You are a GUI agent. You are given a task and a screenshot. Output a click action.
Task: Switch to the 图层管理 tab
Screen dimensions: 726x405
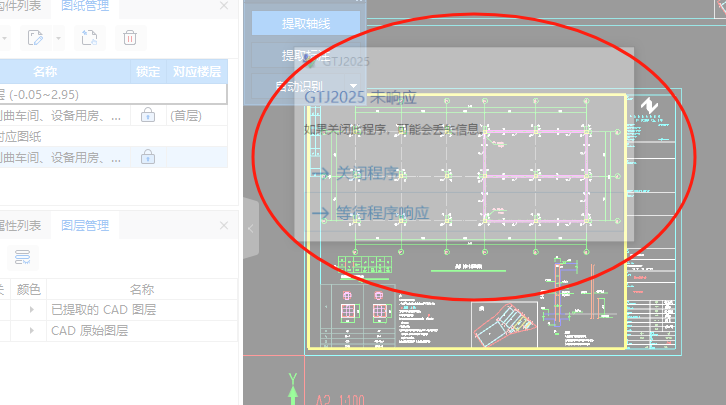click(85, 225)
